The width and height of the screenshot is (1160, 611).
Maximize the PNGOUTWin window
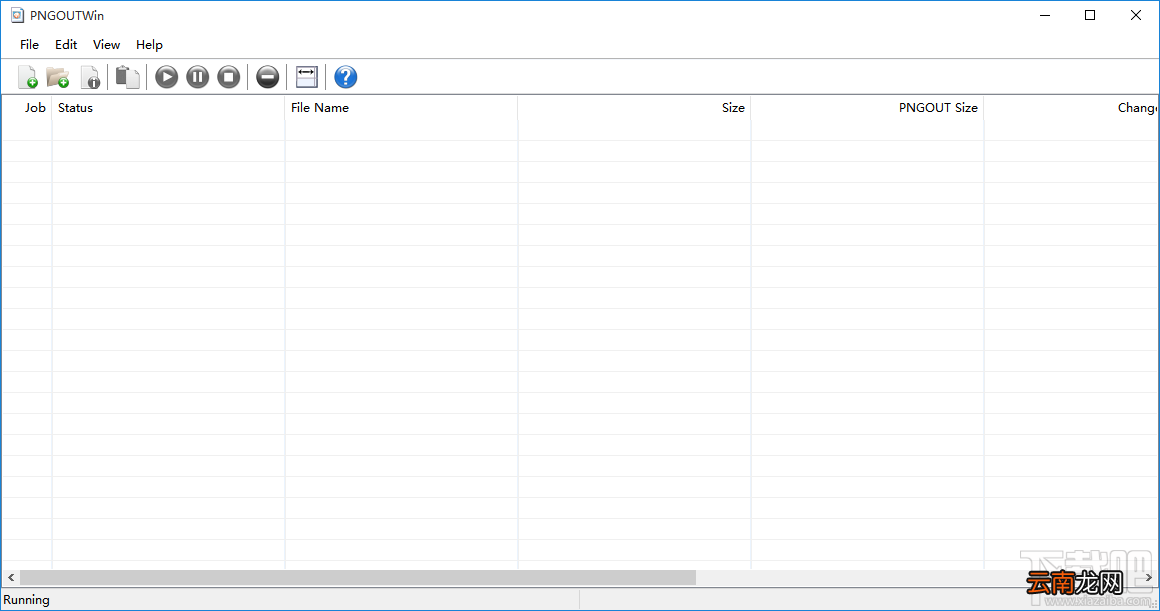1090,16
